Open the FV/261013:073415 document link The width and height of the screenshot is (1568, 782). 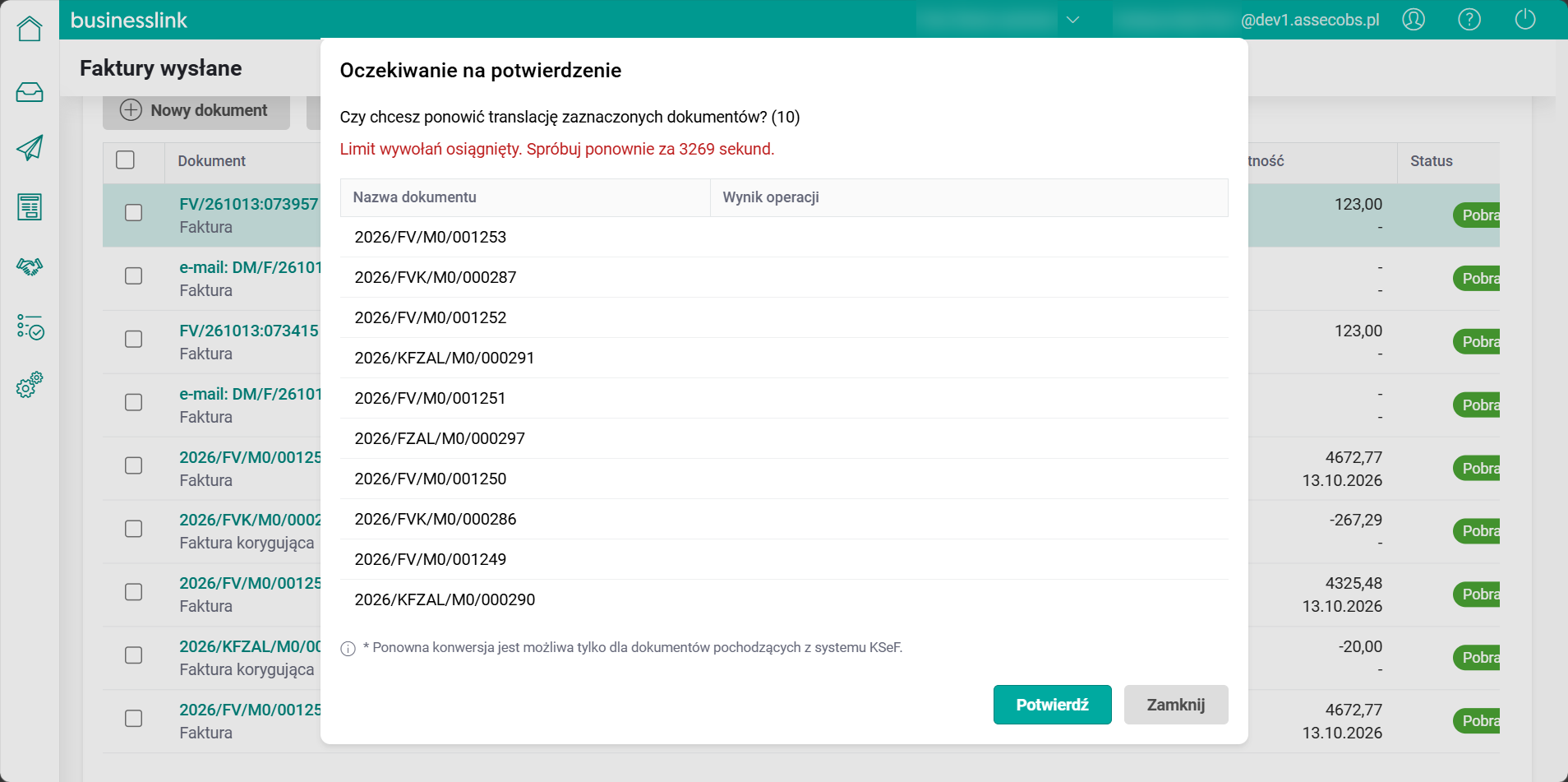point(249,331)
